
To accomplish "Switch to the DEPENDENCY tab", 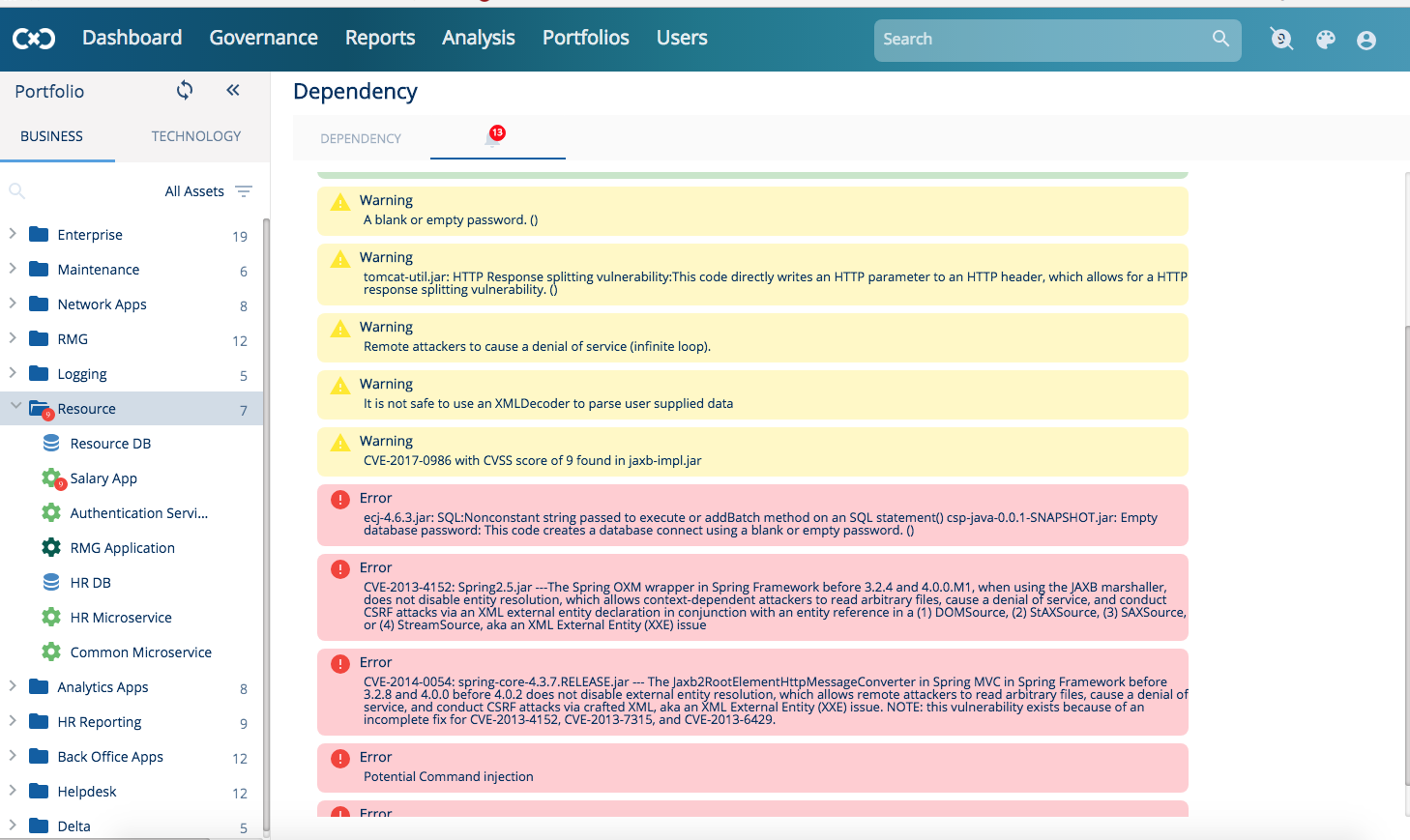I will point(361,138).
